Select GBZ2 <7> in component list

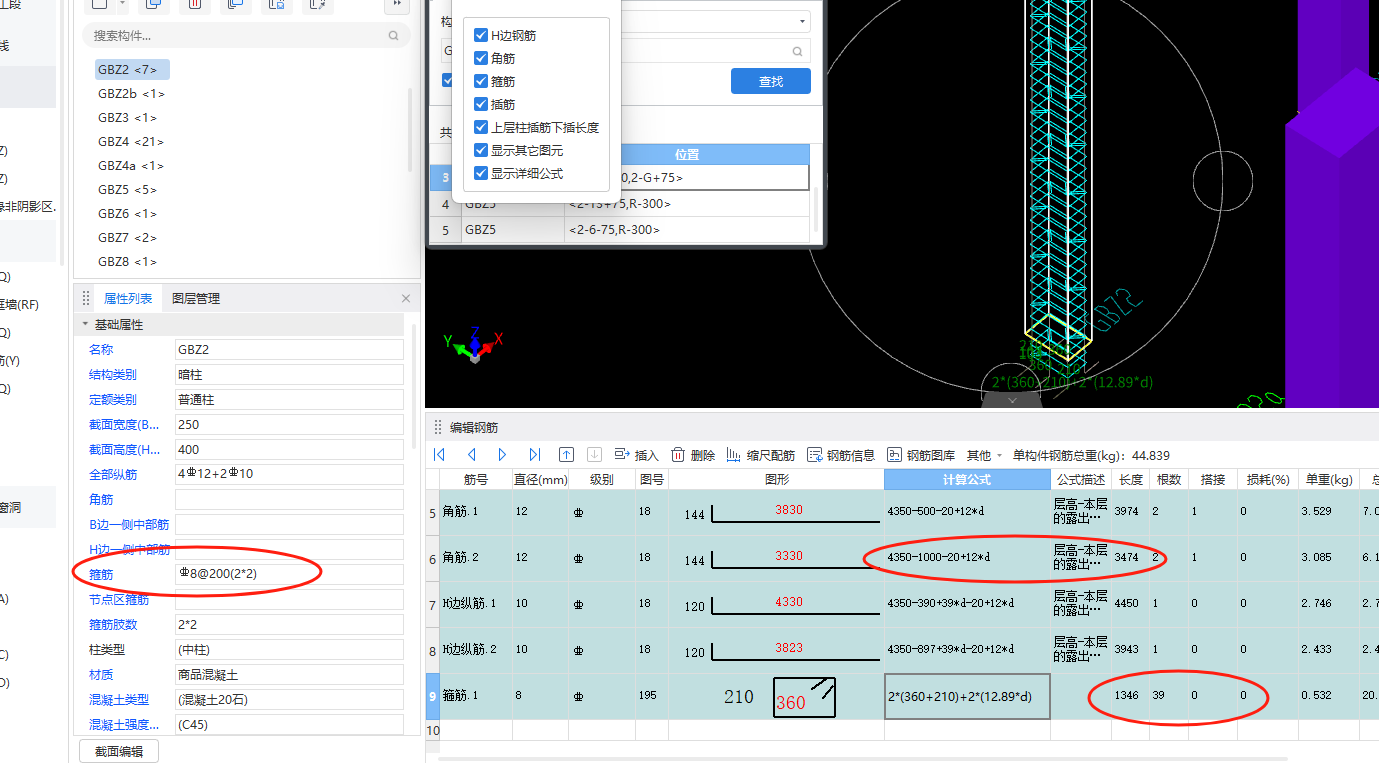click(x=132, y=69)
